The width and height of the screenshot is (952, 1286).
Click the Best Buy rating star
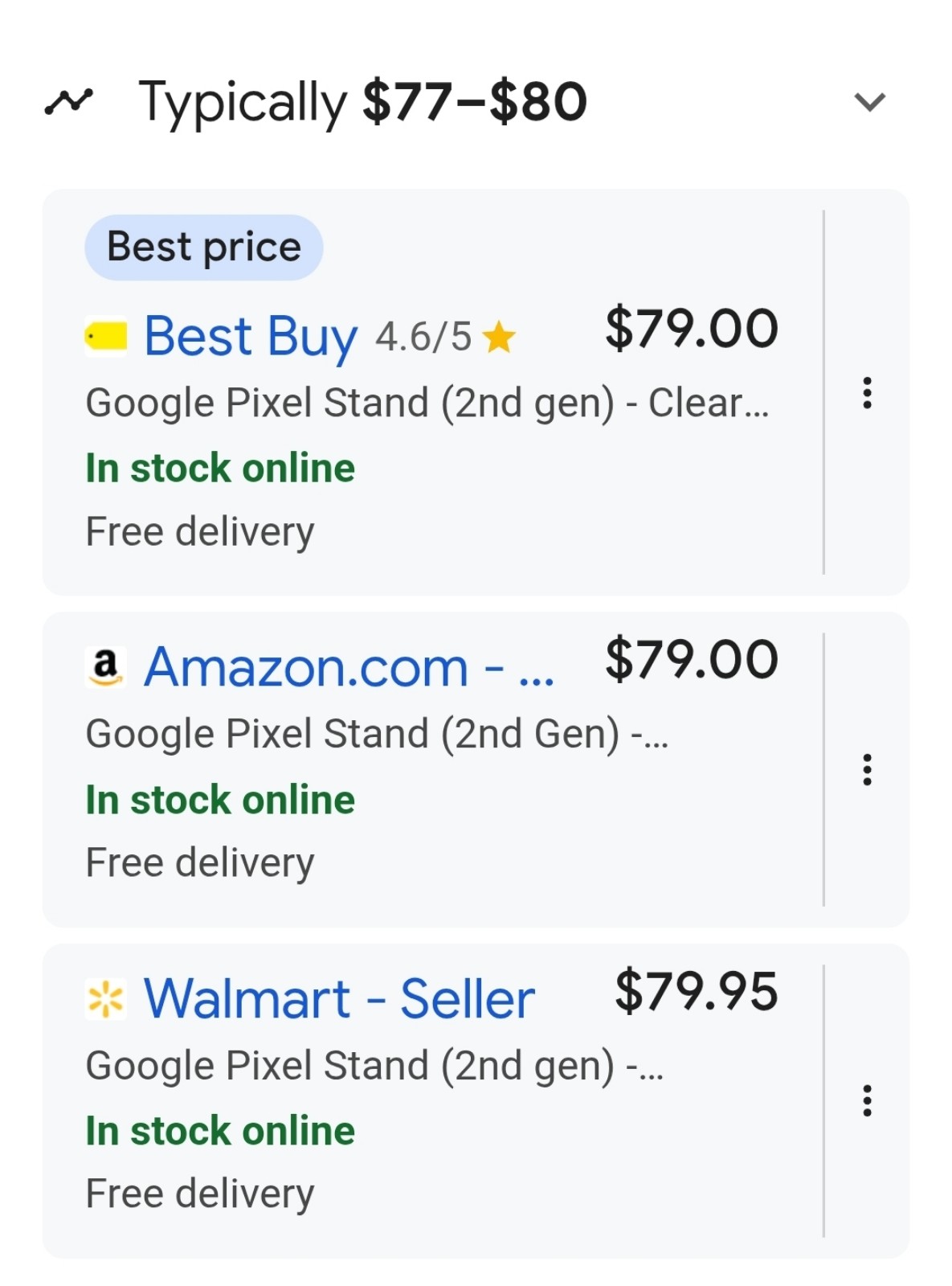point(499,337)
